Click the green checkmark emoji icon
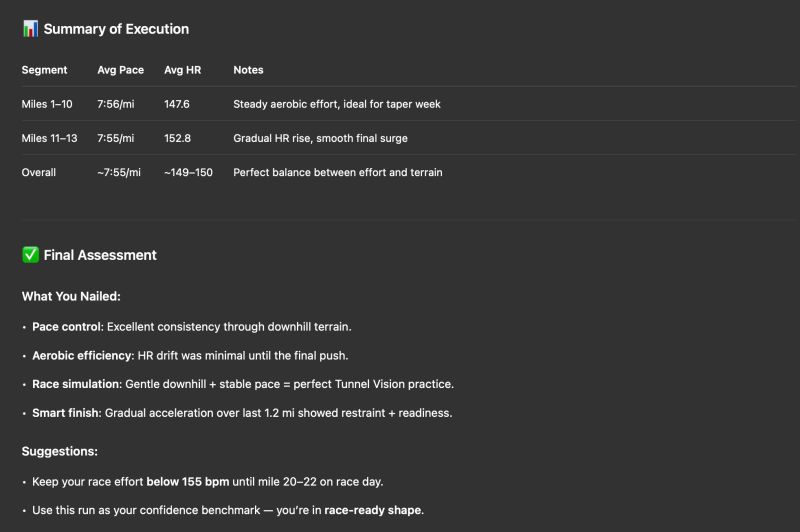800x532 pixels. pos(30,255)
